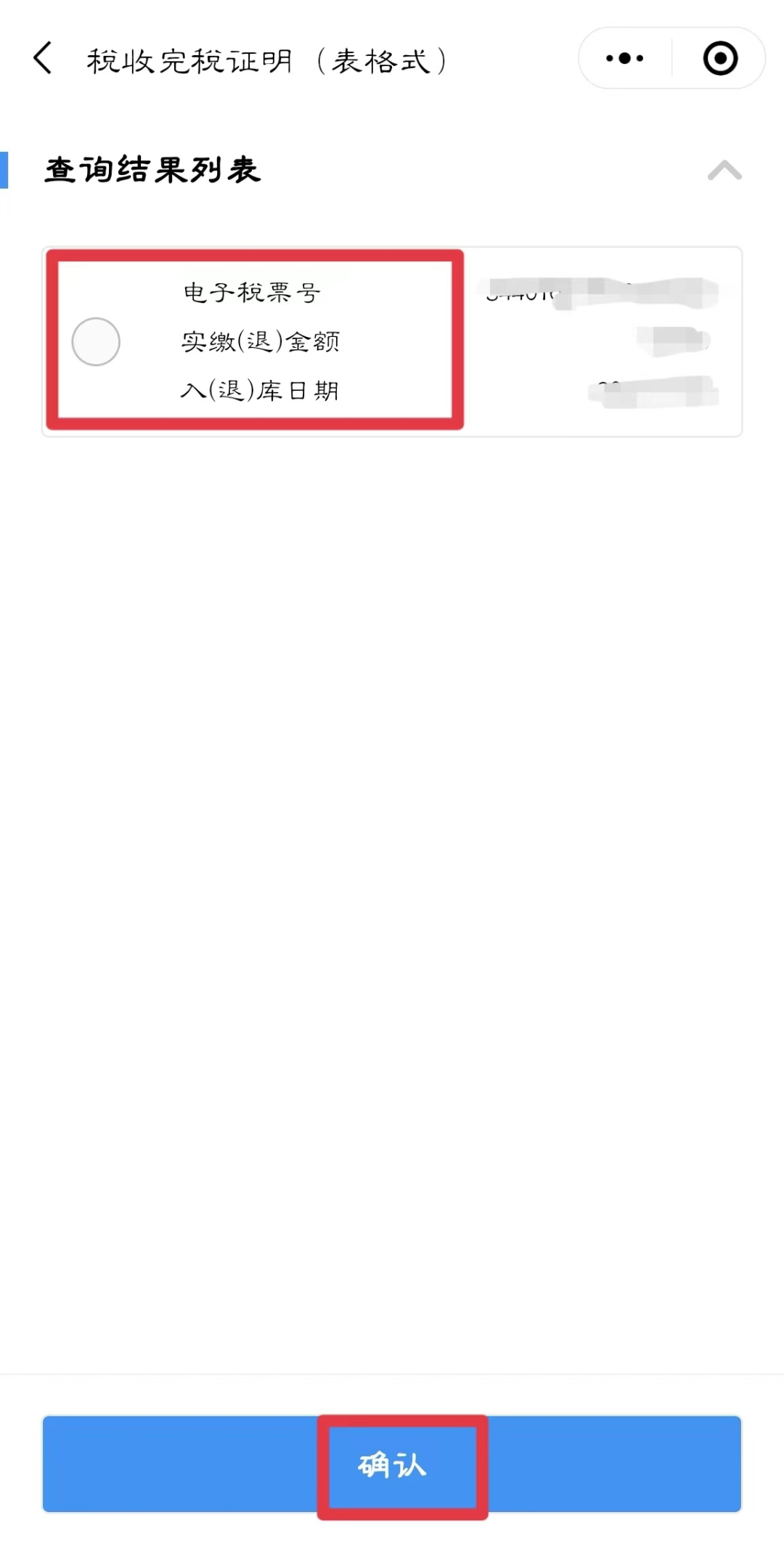This screenshot has height=1555, width=784.
Task: Tap the 电子税票号 label
Action: click(x=251, y=292)
